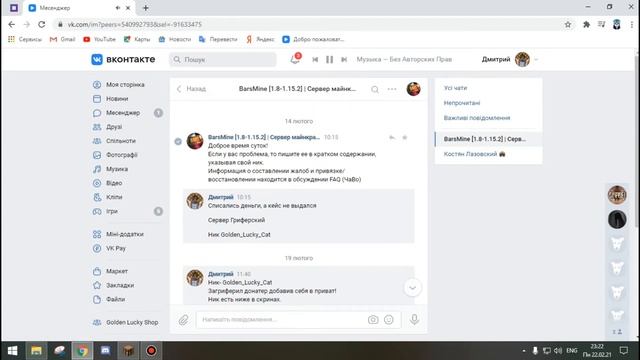This screenshot has height=360, width=640.
Task: Open the emoji smiley picker
Action: coord(389,320)
